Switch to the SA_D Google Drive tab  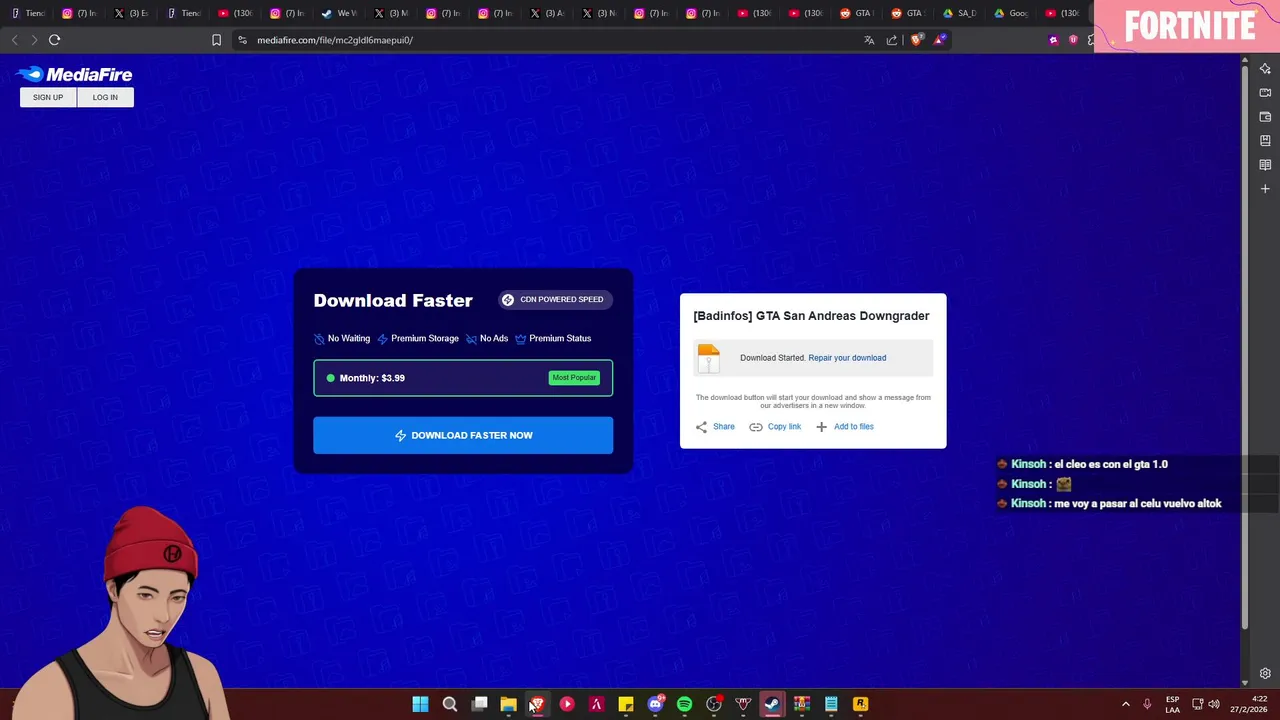[960, 13]
